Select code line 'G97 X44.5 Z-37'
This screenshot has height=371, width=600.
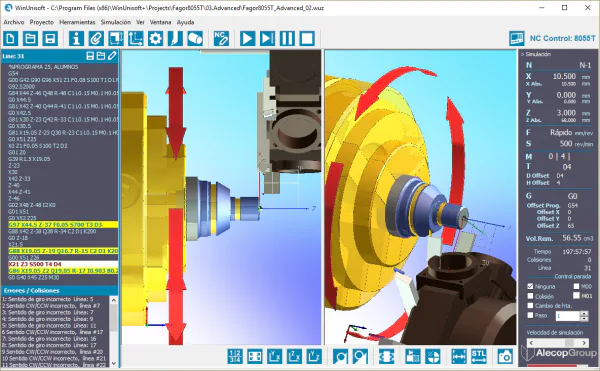(x=63, y=225)
